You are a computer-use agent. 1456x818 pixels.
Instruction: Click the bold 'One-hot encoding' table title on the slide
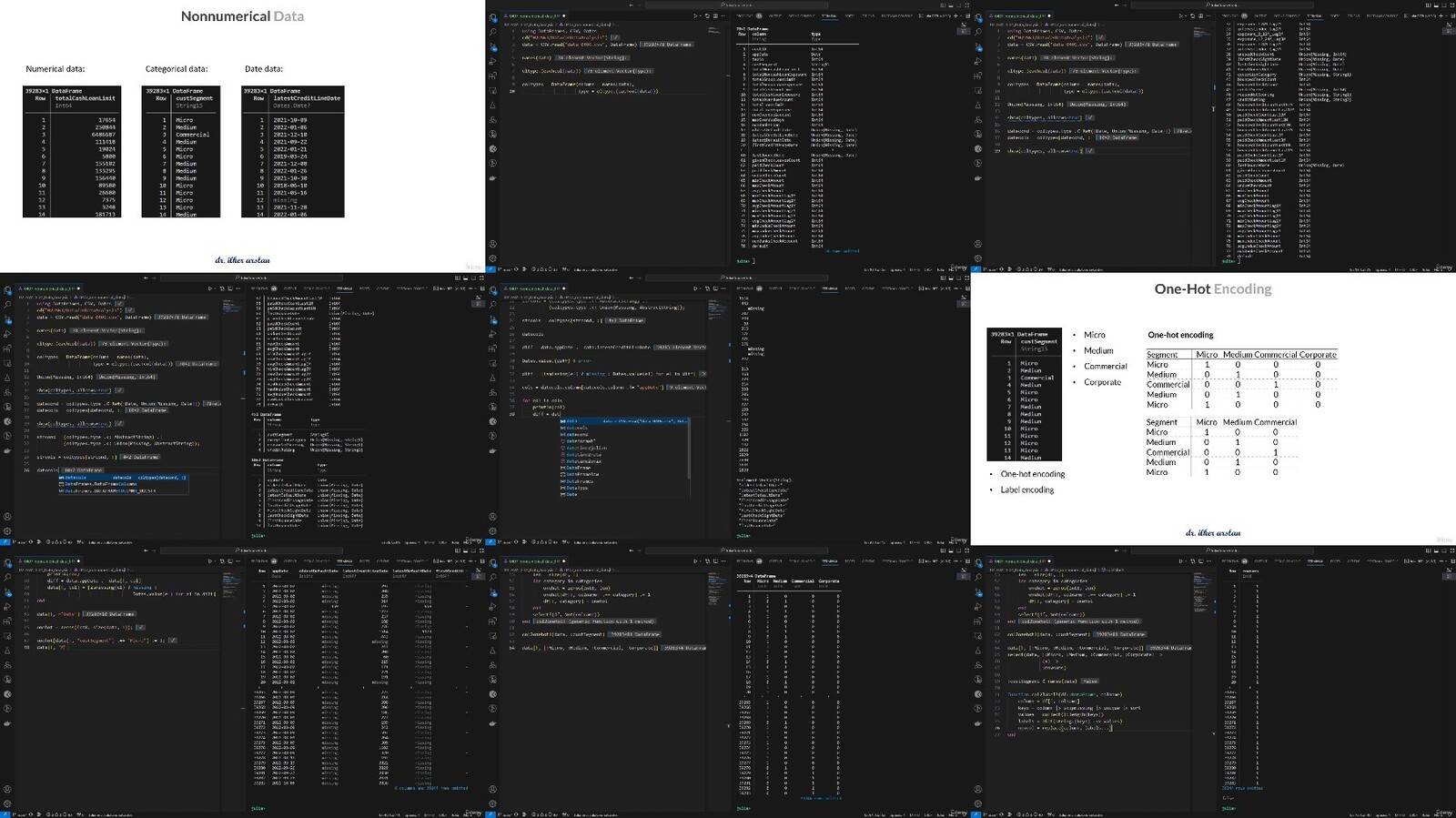click(1180, 335)
